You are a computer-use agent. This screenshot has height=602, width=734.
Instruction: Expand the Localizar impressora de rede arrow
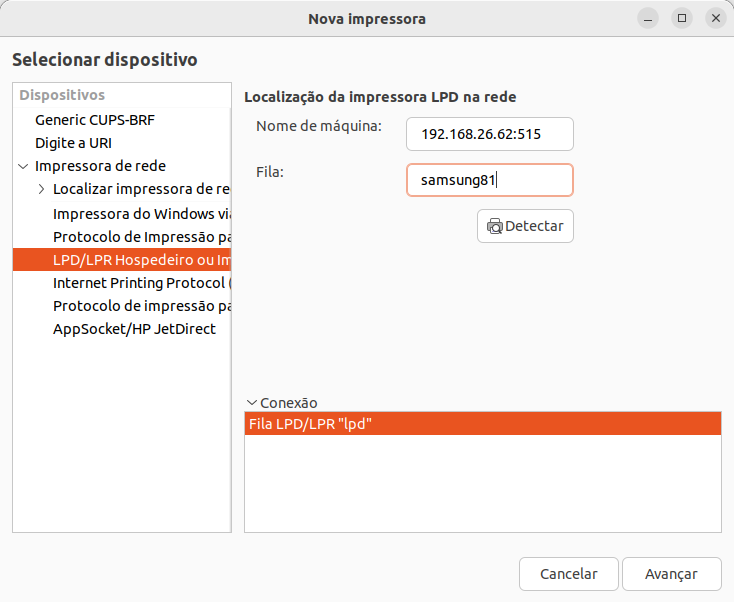click(41, 189)
